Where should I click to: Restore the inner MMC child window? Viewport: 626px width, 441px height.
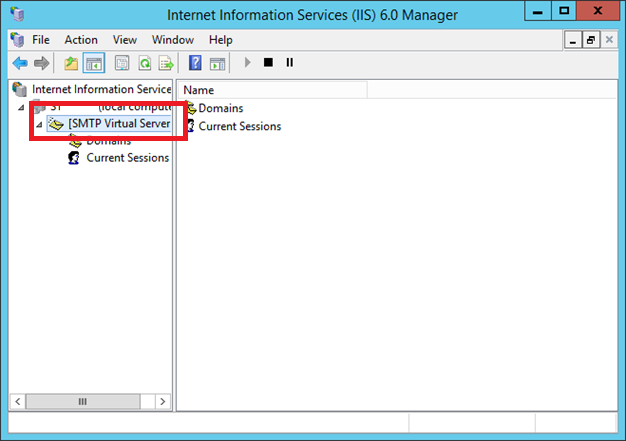point(591,40)
